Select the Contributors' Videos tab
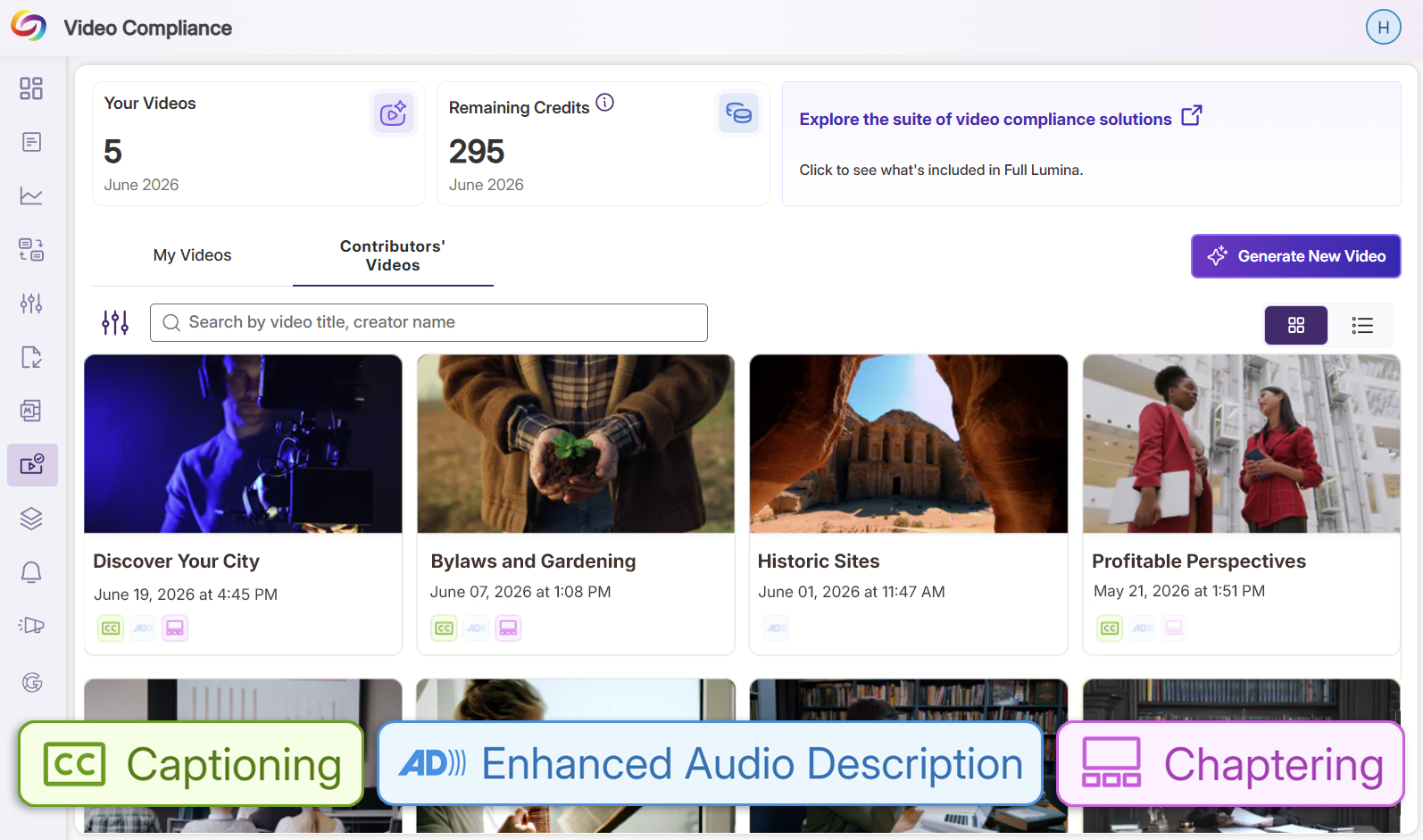The height and width of the screenshot is (840, 1423). 393,255
